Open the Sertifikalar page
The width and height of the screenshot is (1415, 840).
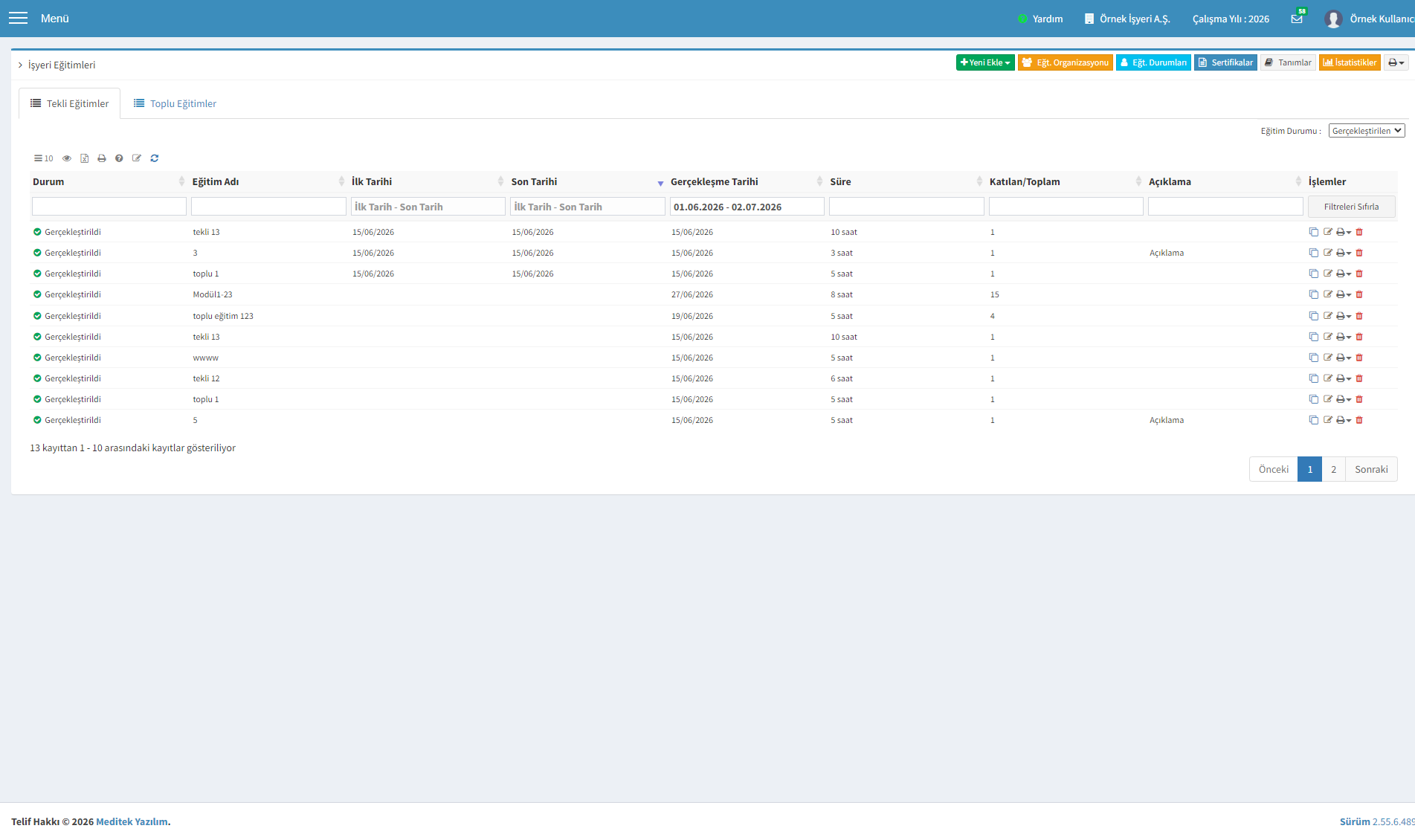coord(1225,62)
